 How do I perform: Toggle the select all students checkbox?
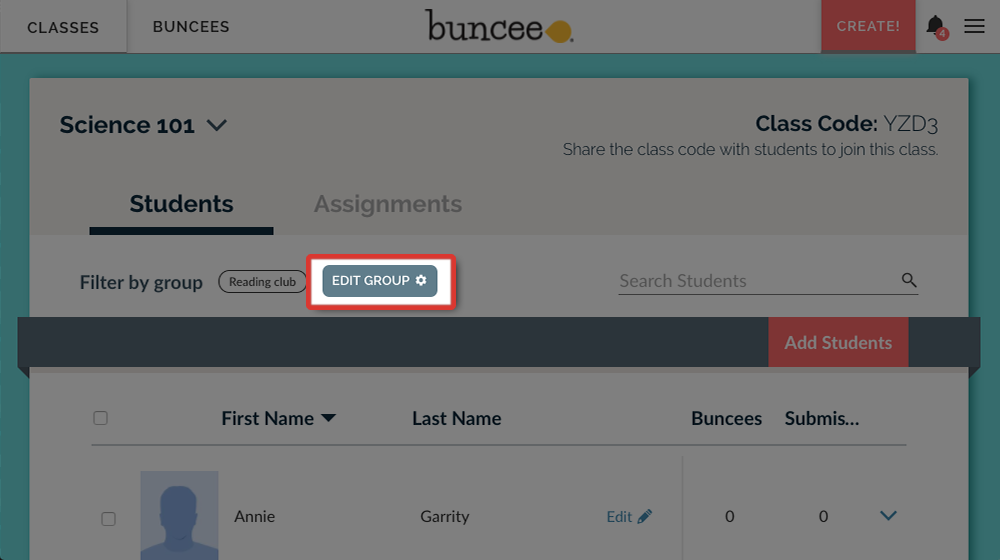pyautogui.click(x=100, y=418)
